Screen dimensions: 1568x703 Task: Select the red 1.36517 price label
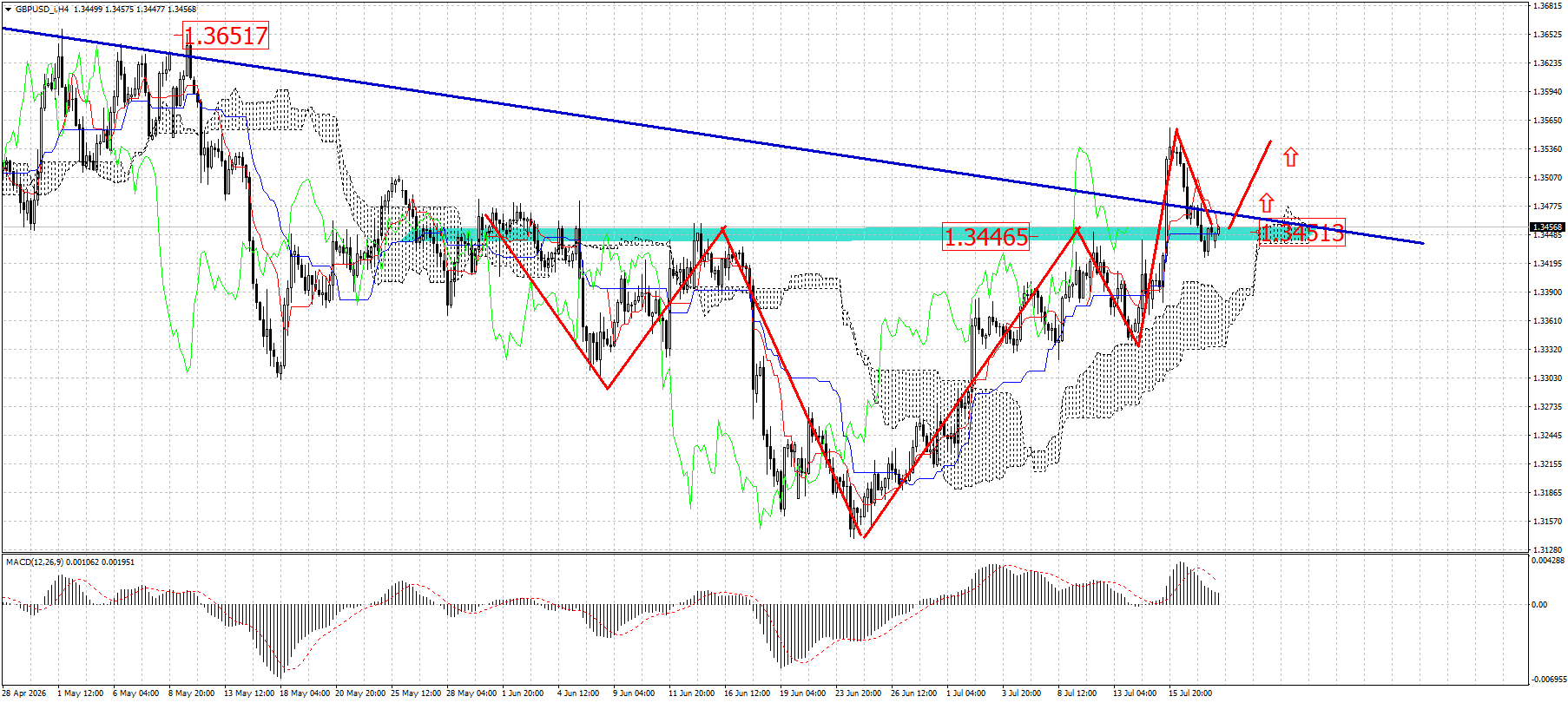click(226, 36)
